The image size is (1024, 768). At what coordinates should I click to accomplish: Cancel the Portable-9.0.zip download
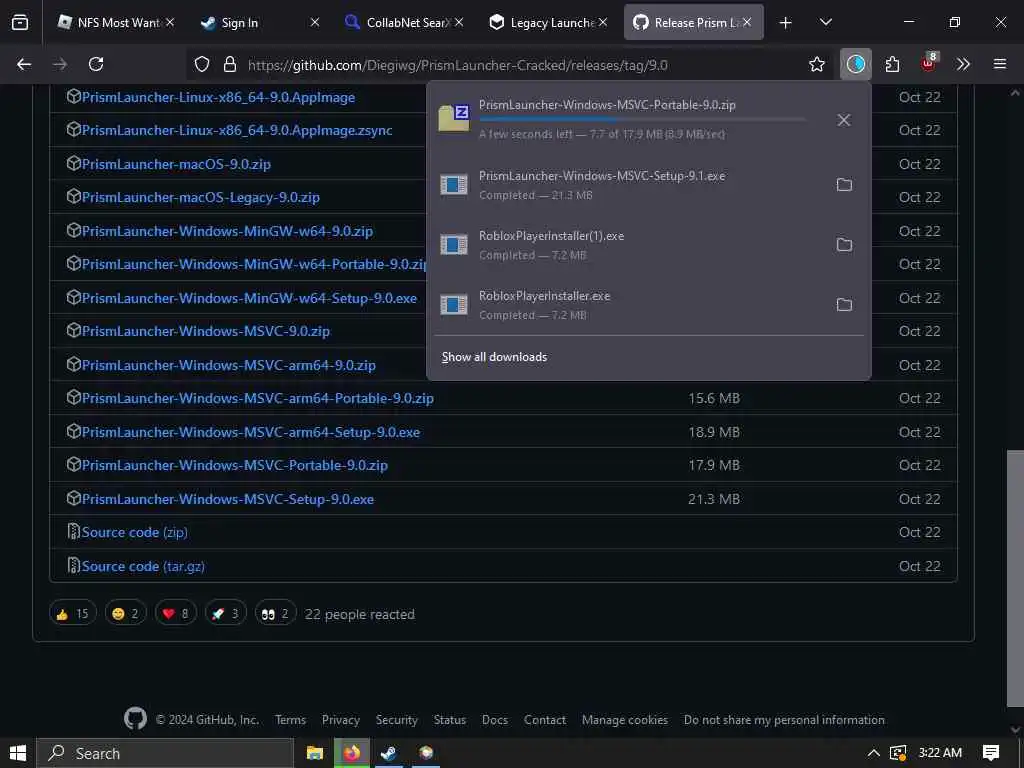844,120
